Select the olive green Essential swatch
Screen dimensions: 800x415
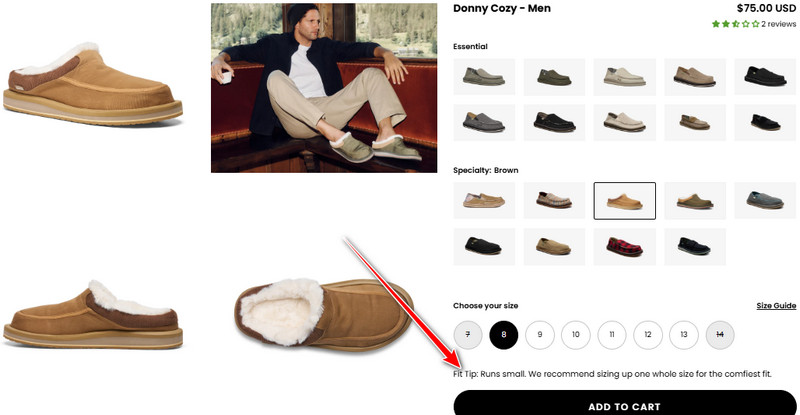(x=554, y=77)
